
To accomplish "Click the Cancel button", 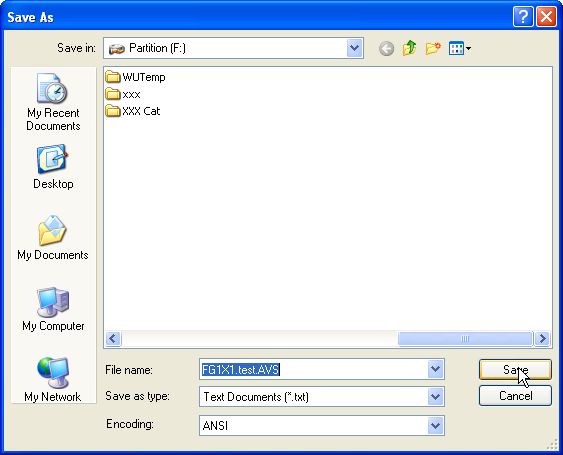I will 515,396.
